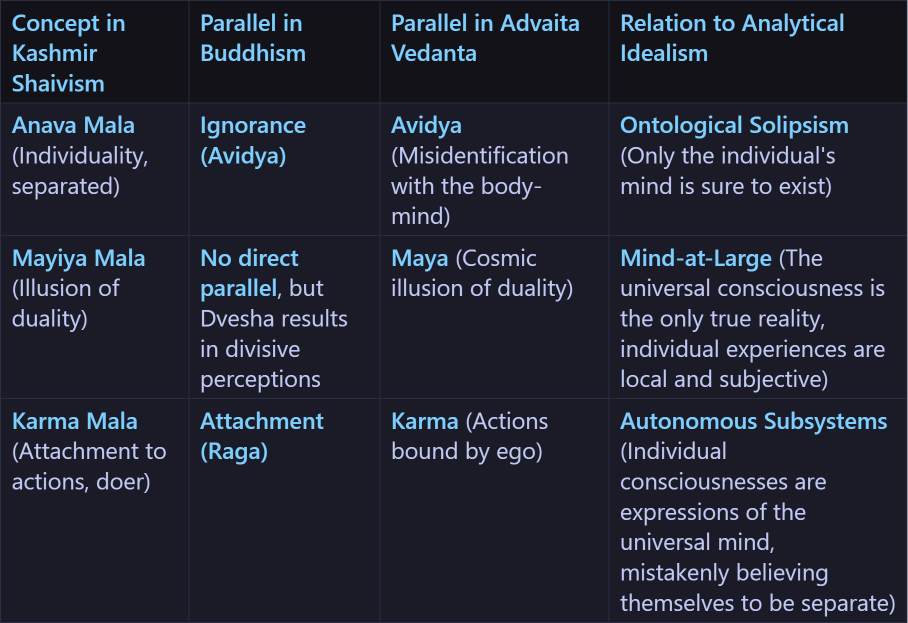Select the bold "Mind-at-Large" term

coord(695,258)
